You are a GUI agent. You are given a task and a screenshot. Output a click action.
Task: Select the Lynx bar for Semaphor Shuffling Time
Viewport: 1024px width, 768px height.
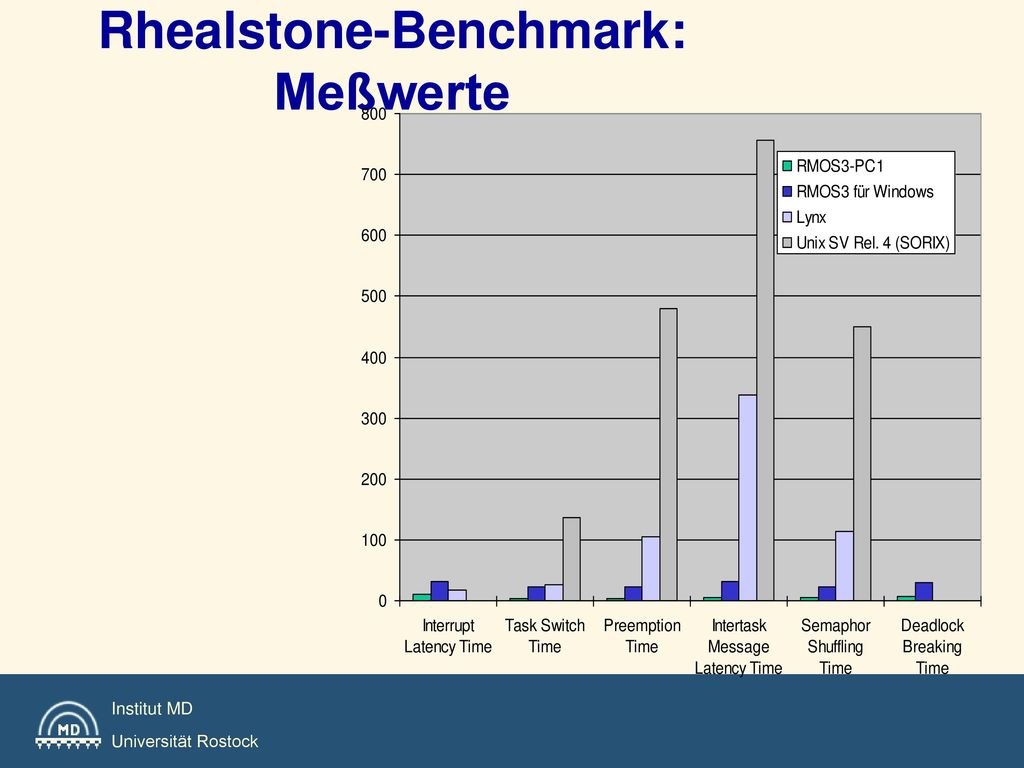pos(844,566)
